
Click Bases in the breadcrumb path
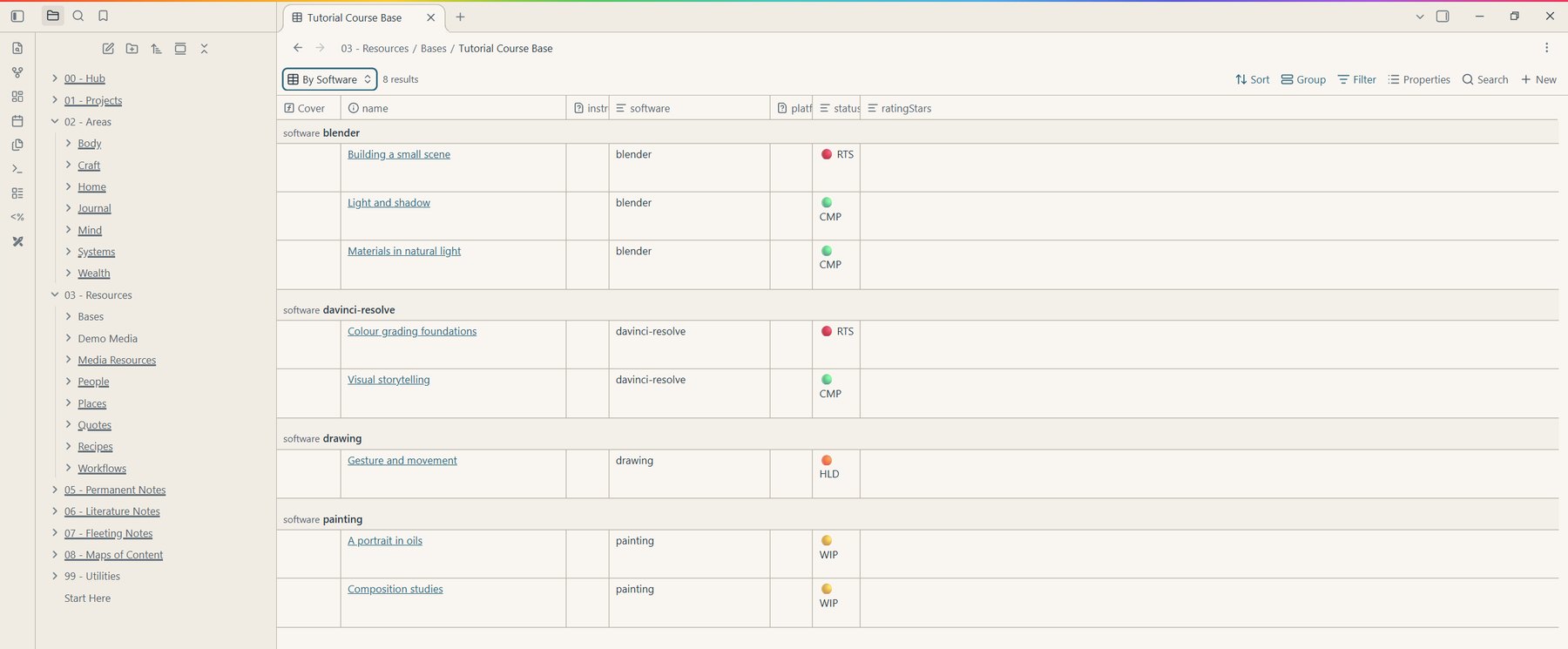[433, 49]
